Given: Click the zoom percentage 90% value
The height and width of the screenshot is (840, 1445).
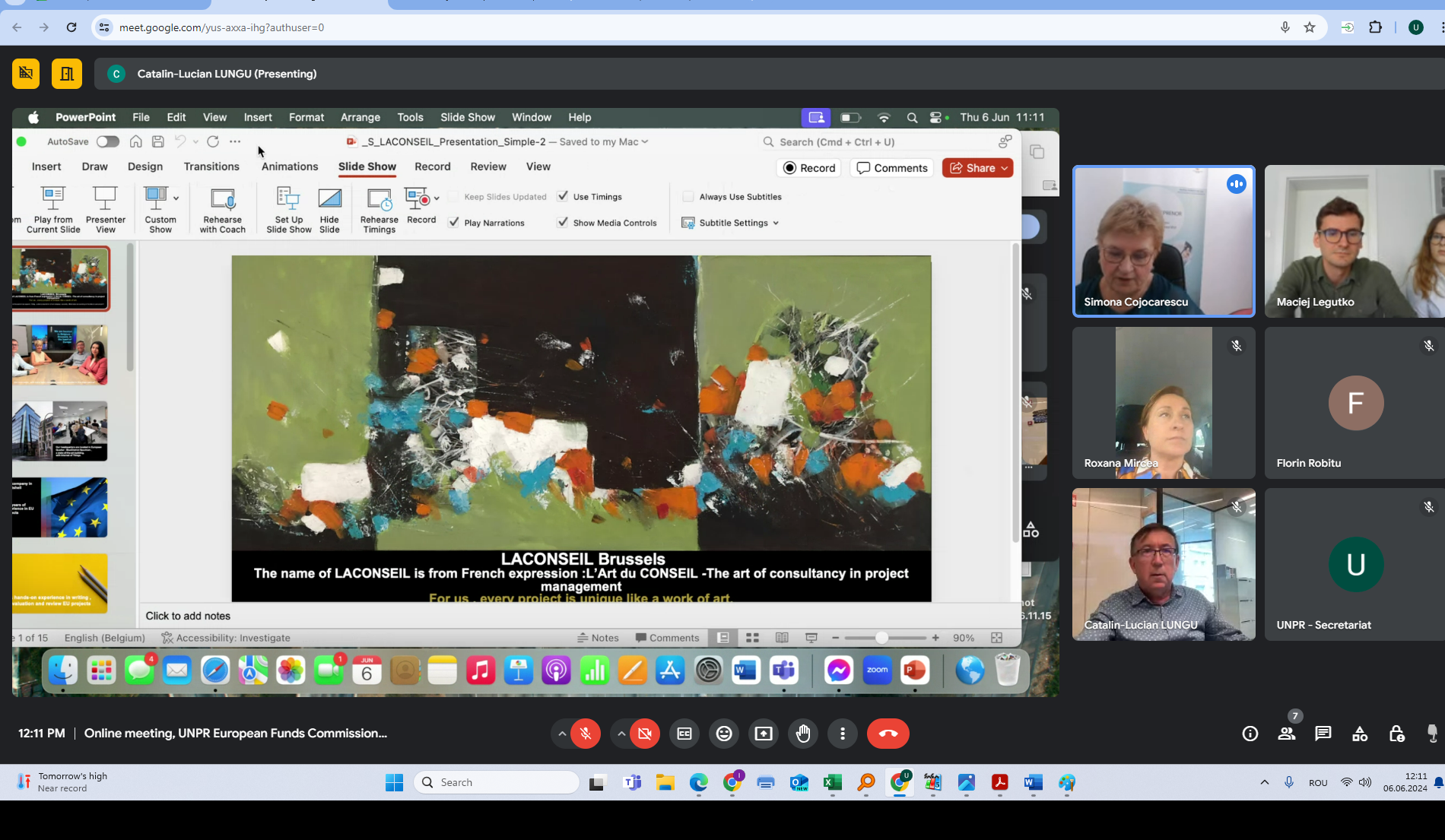Looking at the screenshot, I should (x=964, y=638).
